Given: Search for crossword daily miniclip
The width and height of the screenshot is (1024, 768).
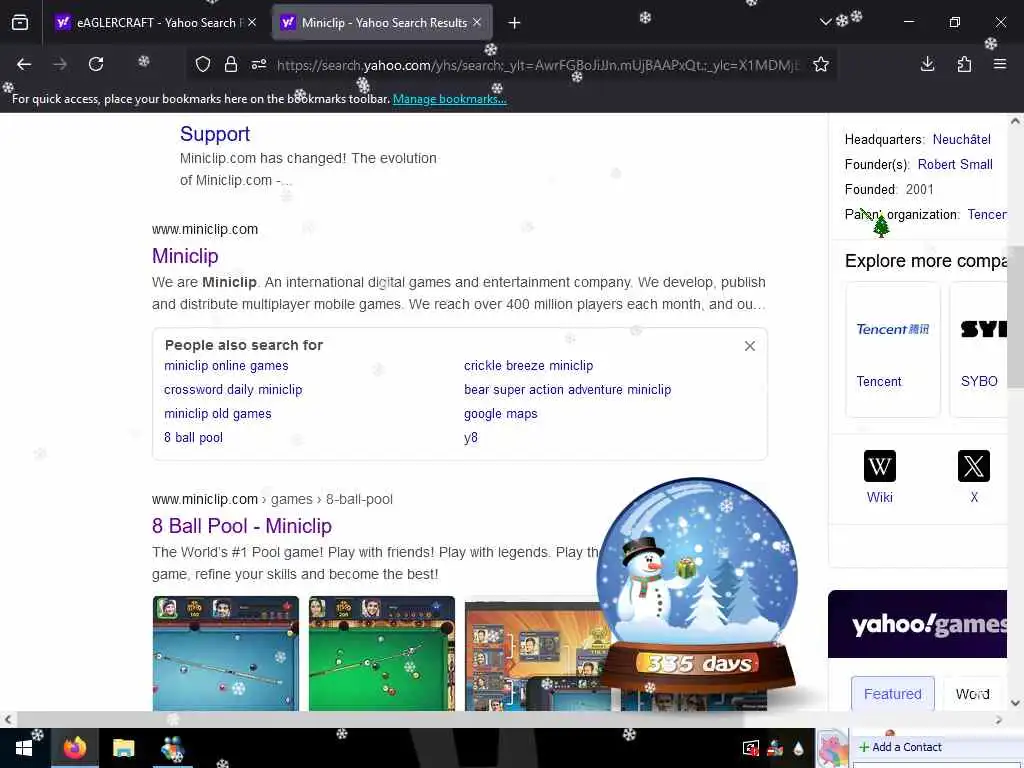Looking at the screenshot, I should point(233,390).
